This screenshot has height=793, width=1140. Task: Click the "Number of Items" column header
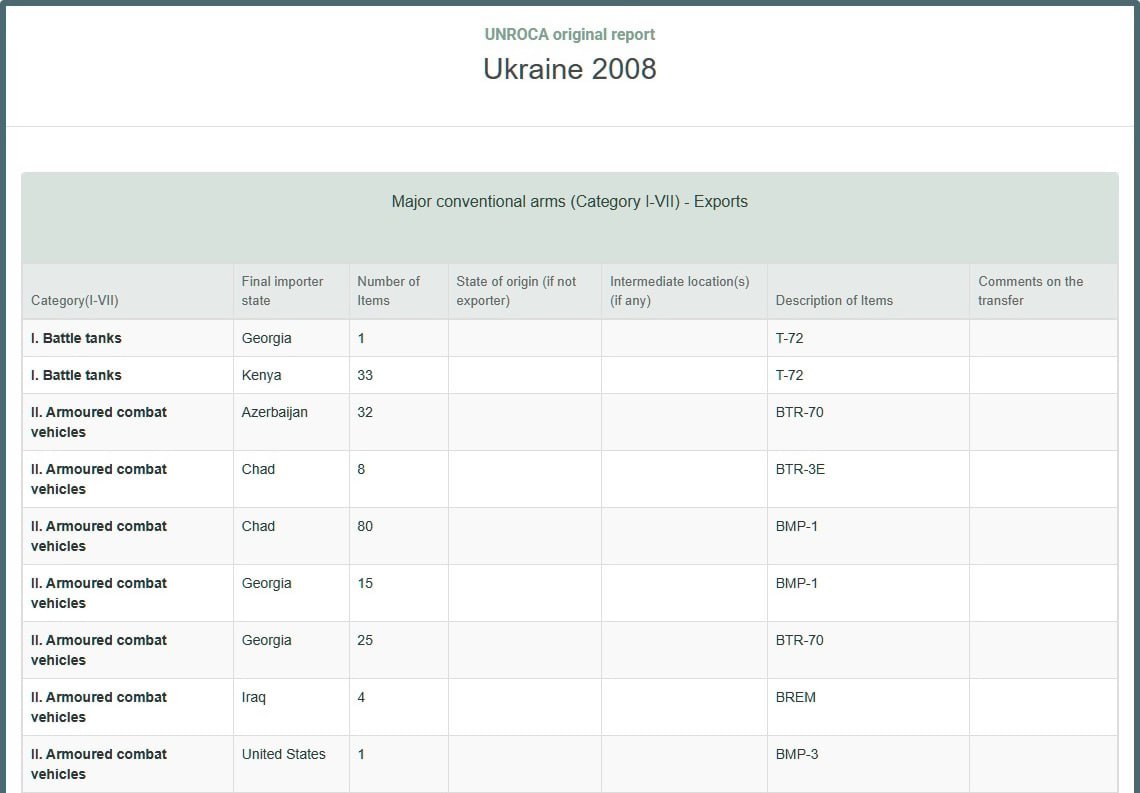point(389,291)
